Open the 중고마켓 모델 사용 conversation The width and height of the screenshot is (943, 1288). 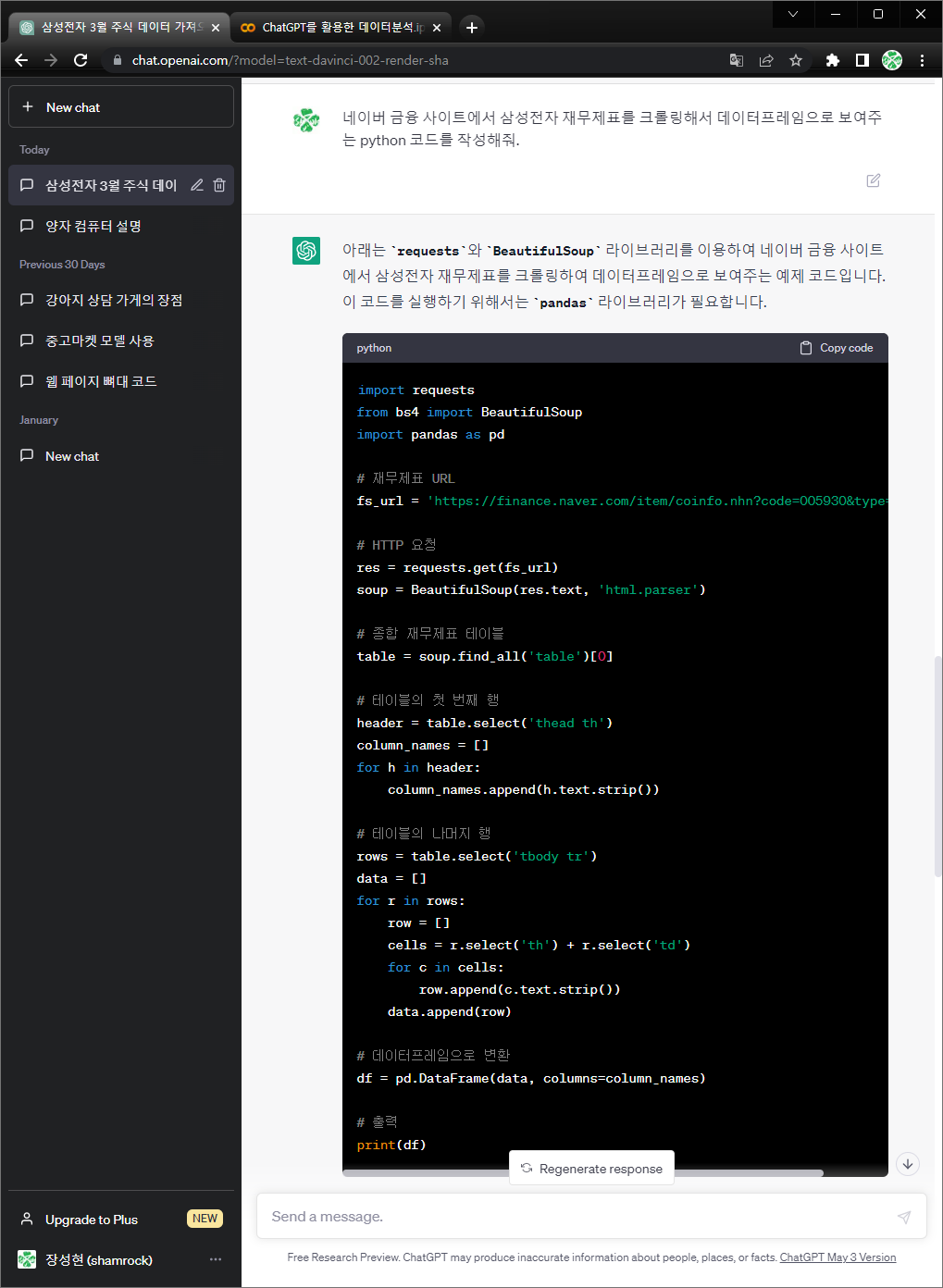pos(121,341)
